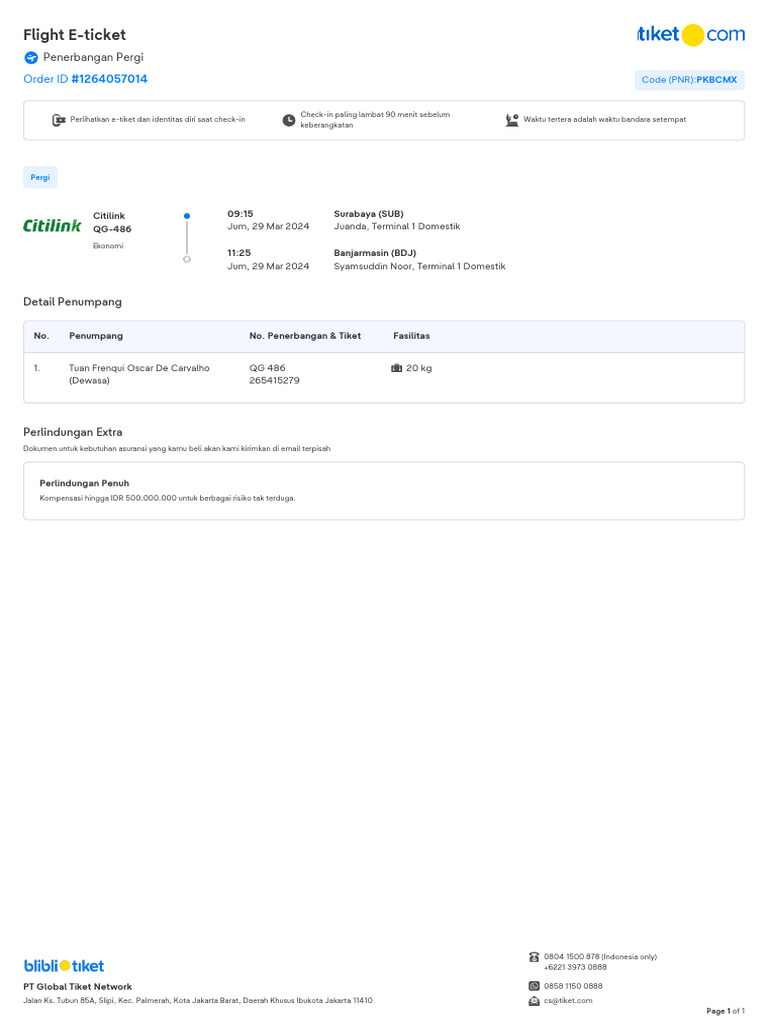Viewport: 768px width, 1024px height.
Task: Click the Penerbangan Pergi label
Action: (x=93, y=57)
